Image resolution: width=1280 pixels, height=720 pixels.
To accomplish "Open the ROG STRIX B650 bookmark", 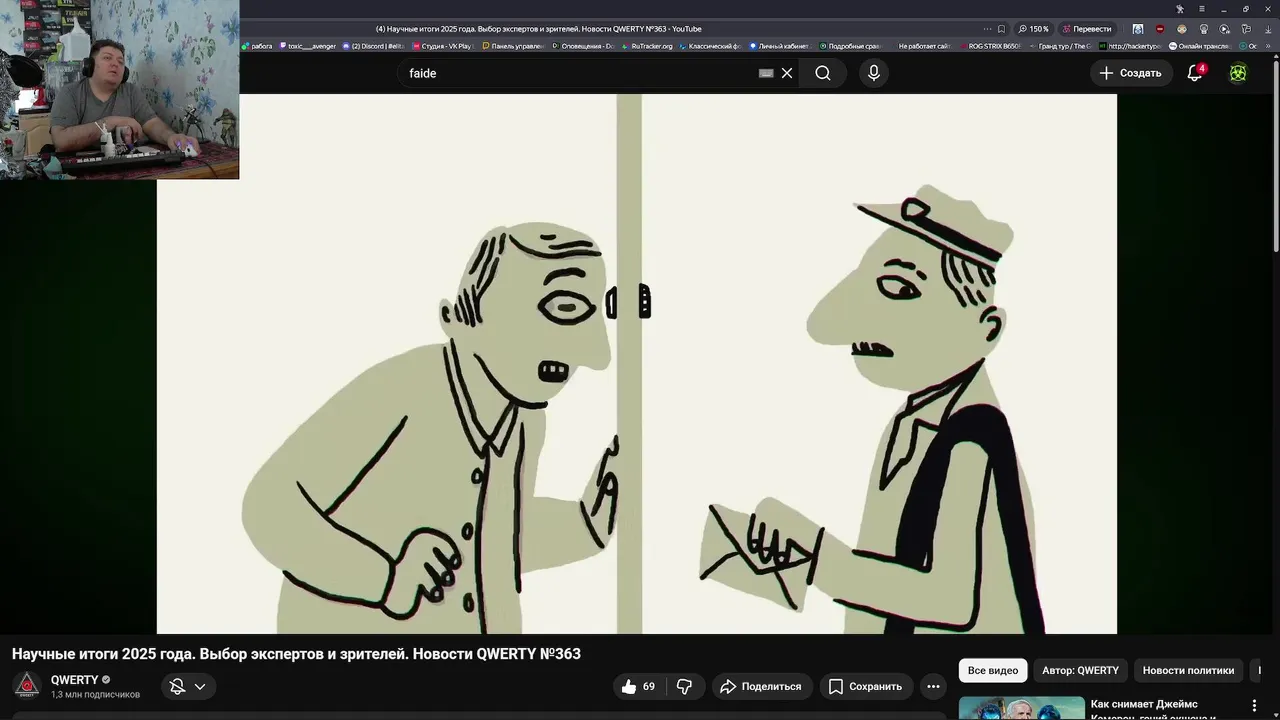I will tap(991, 46).
